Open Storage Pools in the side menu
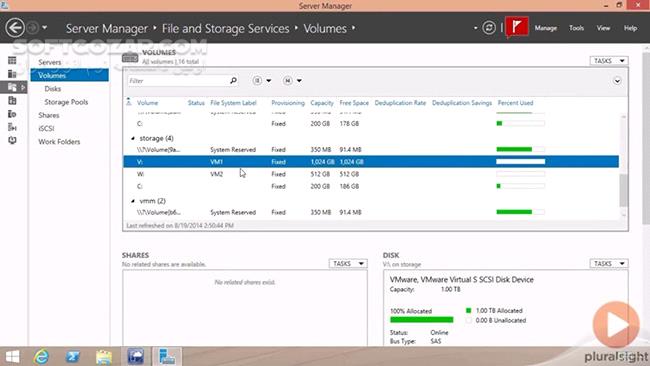The image size is (650, 366). (66, 102)
